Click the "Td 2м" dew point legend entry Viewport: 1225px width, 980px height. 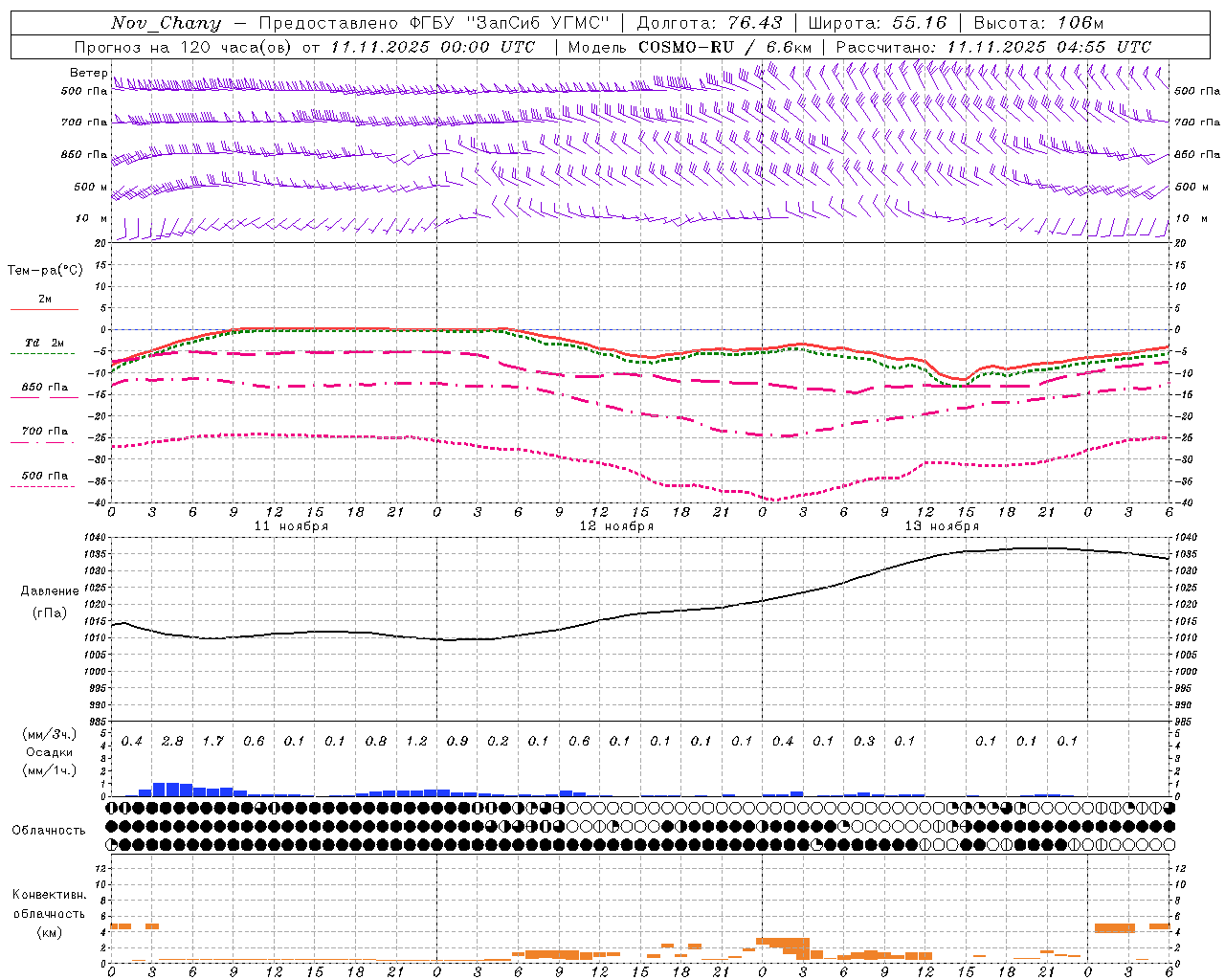pos(44,343)
